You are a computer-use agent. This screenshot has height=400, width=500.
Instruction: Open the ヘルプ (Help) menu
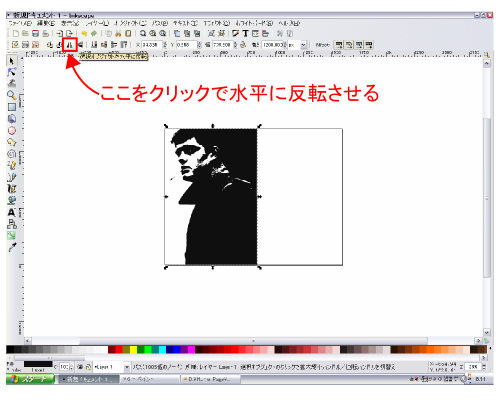pyautogui.click(x=289, y=23)
